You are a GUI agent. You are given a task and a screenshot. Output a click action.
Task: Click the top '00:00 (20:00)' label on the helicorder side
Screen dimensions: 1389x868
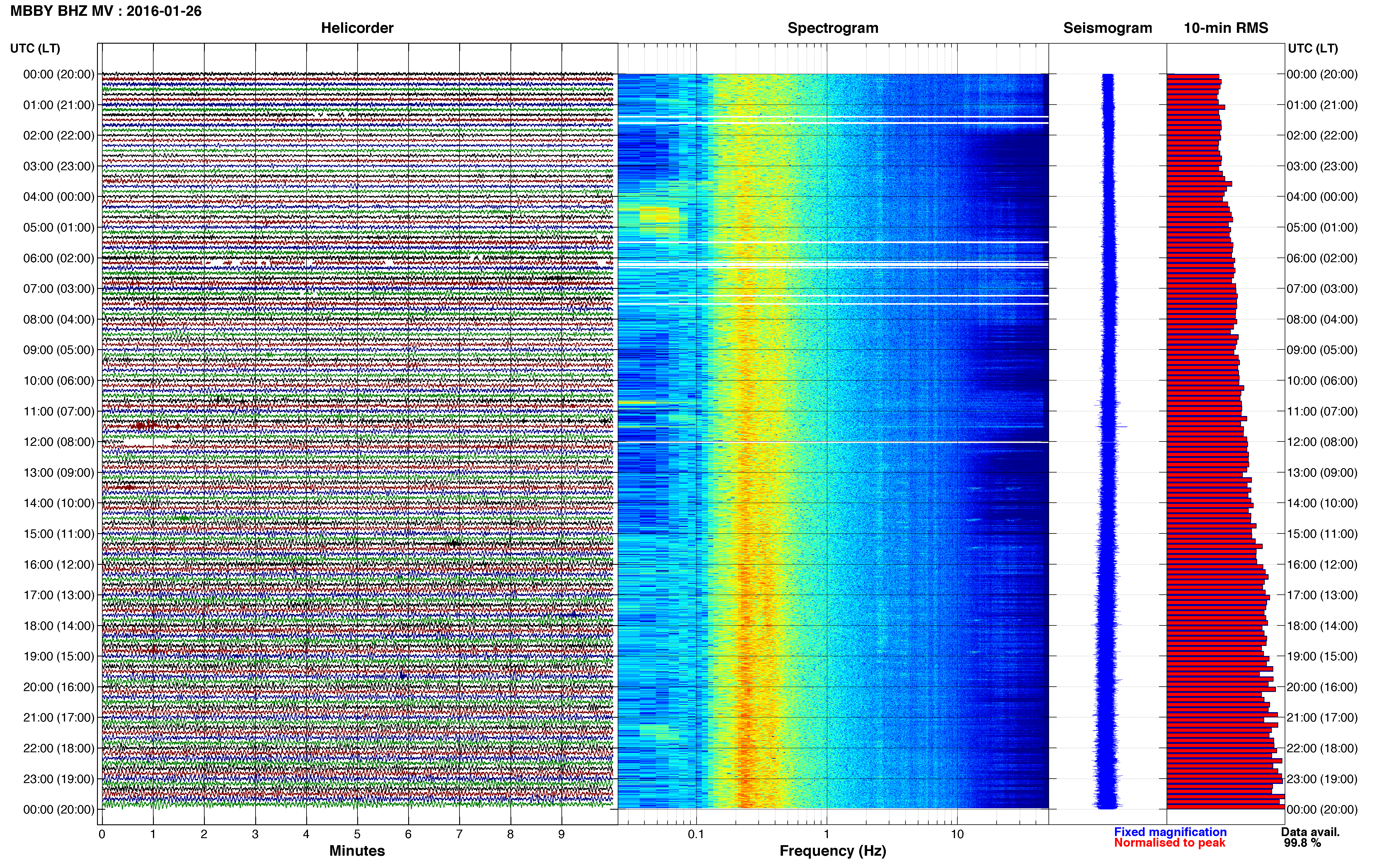pos(59,74)
